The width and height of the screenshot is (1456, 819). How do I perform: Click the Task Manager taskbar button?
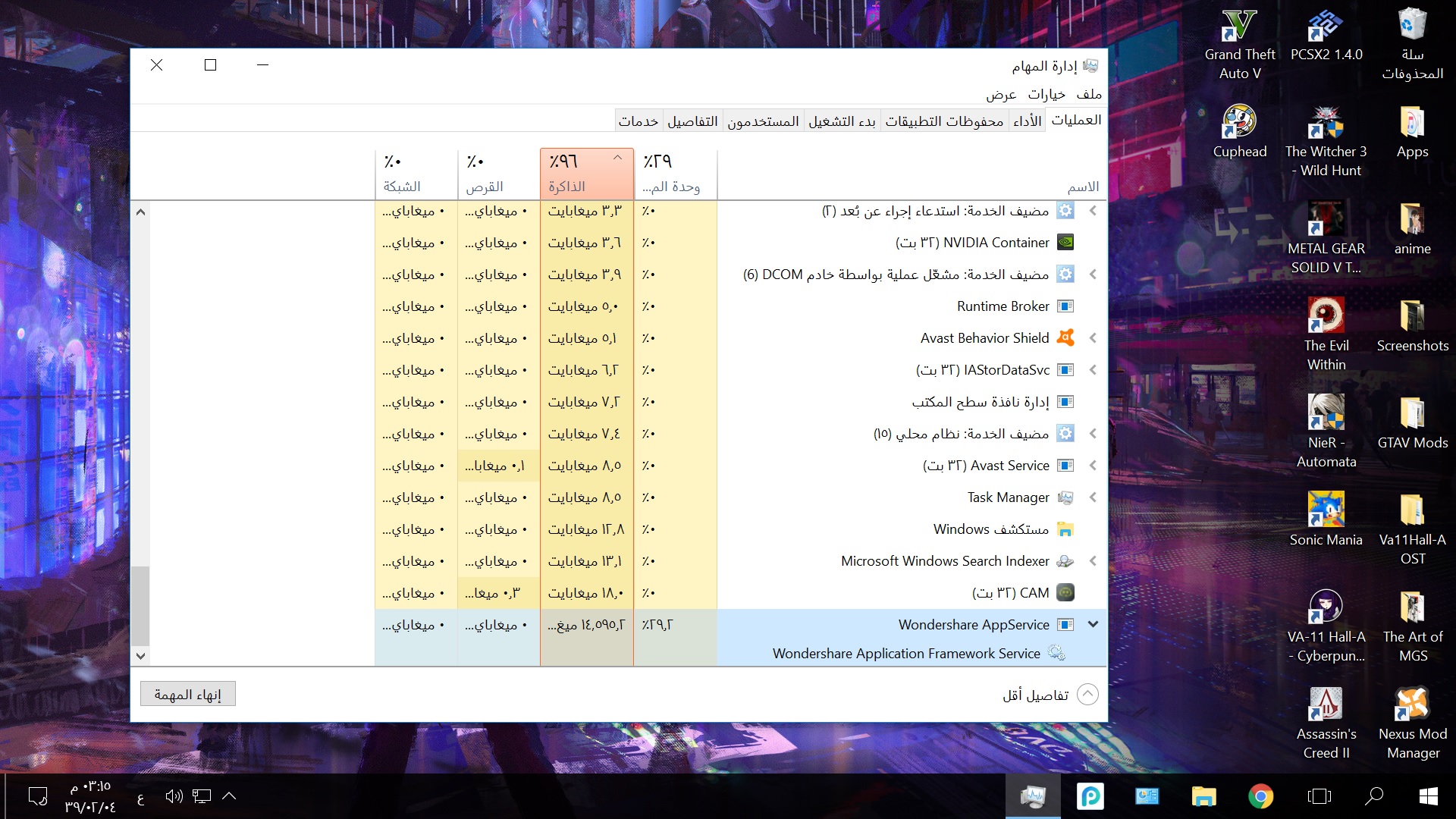1033,796
